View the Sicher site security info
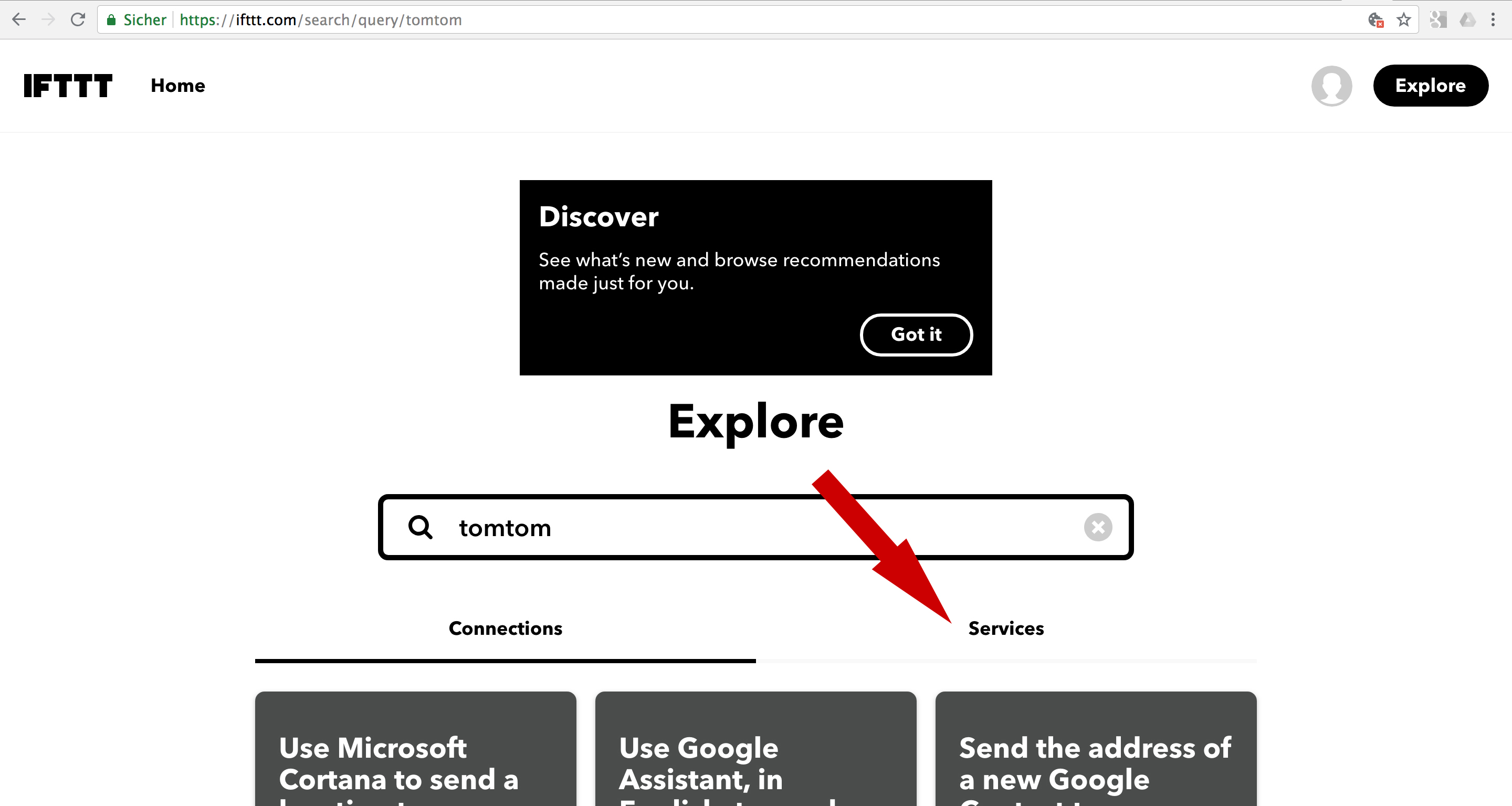Image resolution: width=1512 pixels, height=806 pixels. [136, 20]
